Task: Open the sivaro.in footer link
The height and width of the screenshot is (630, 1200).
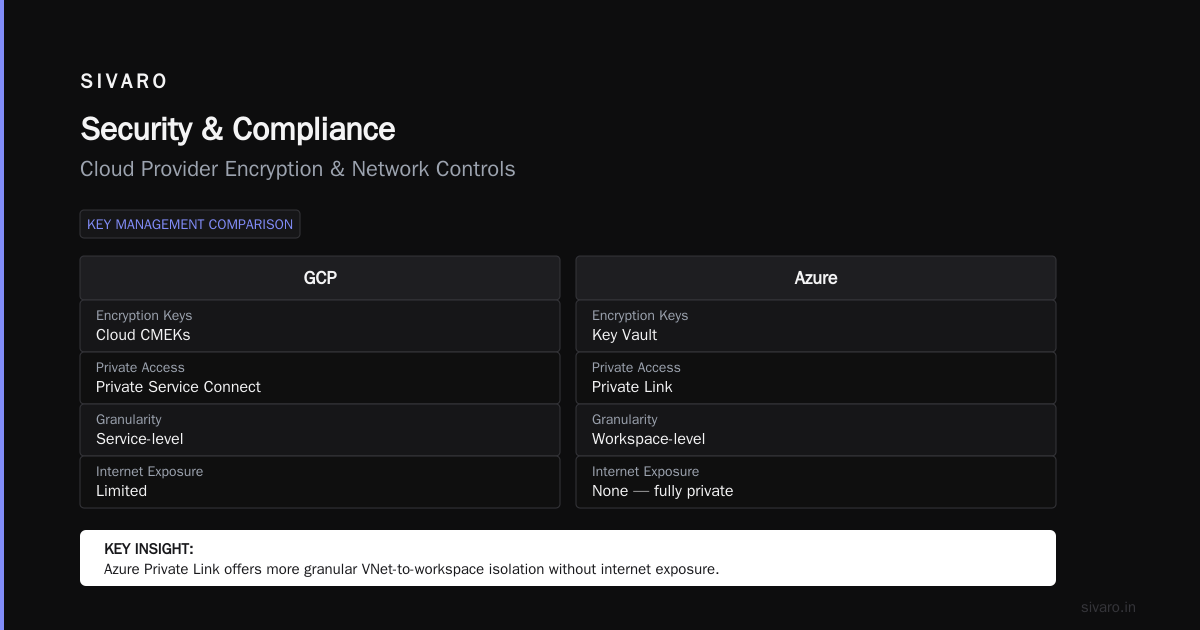Action: 1109,607
